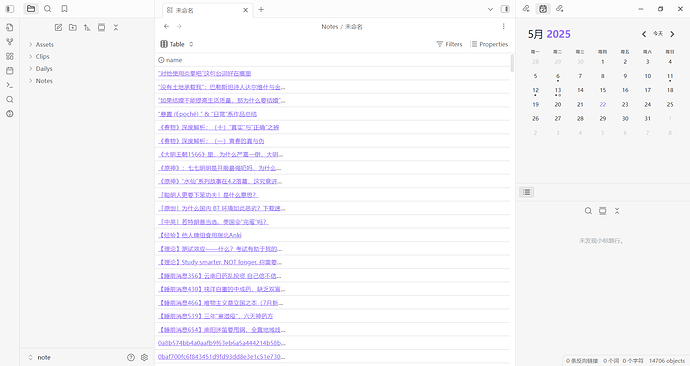Open the tab list dropdown arrow

tap(491, 9)
